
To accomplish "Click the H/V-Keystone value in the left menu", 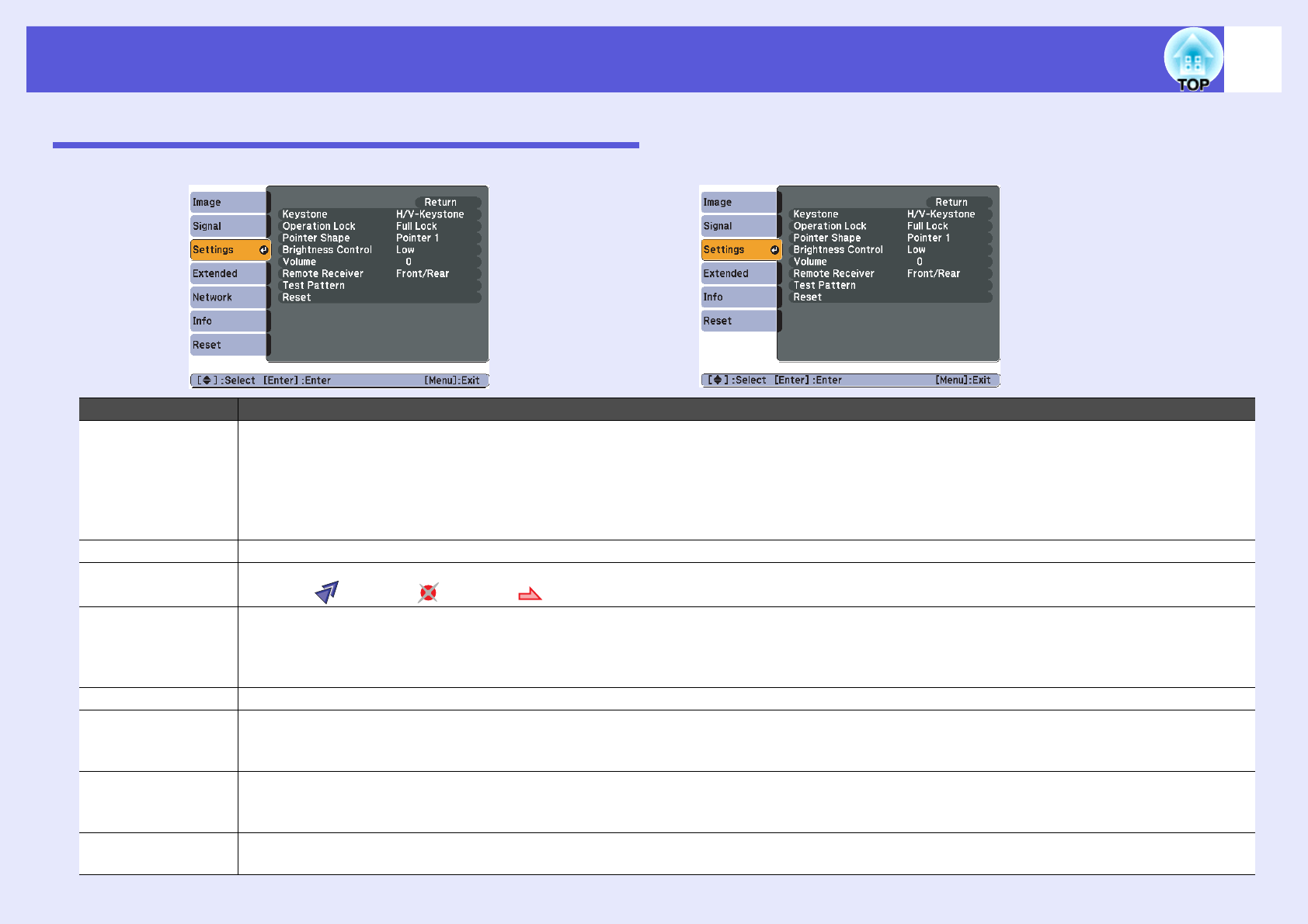I will [430, 214].
